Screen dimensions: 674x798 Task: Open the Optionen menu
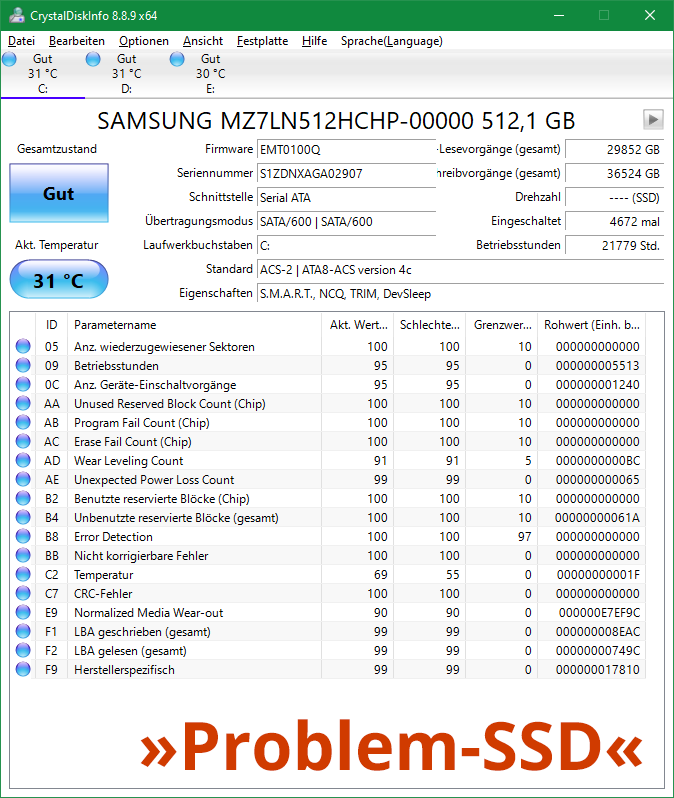click(x=144, y=41)
